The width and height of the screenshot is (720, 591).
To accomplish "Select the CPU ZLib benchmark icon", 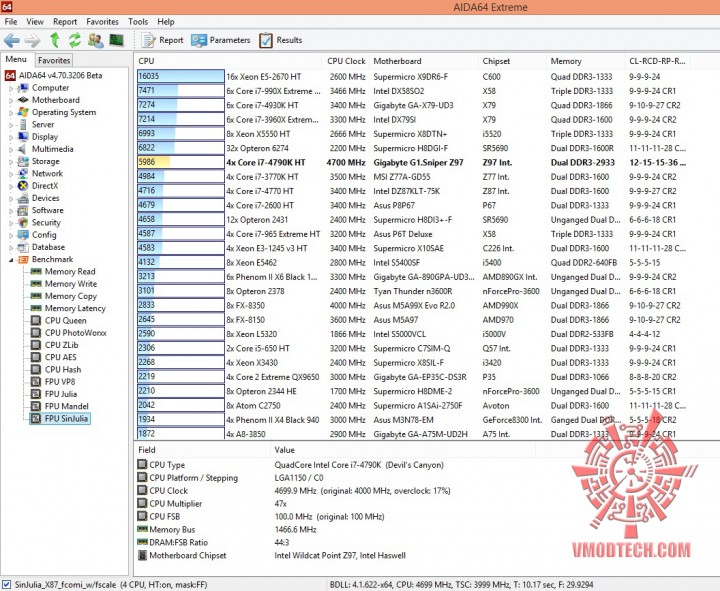I will (x=36, y=345).
